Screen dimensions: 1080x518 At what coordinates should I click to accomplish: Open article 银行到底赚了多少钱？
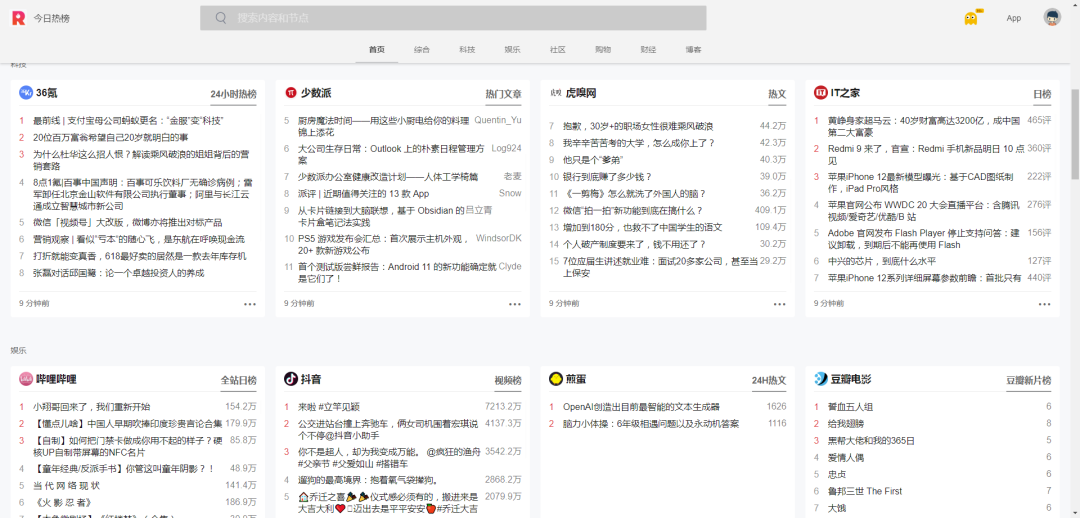coord(608,176)
